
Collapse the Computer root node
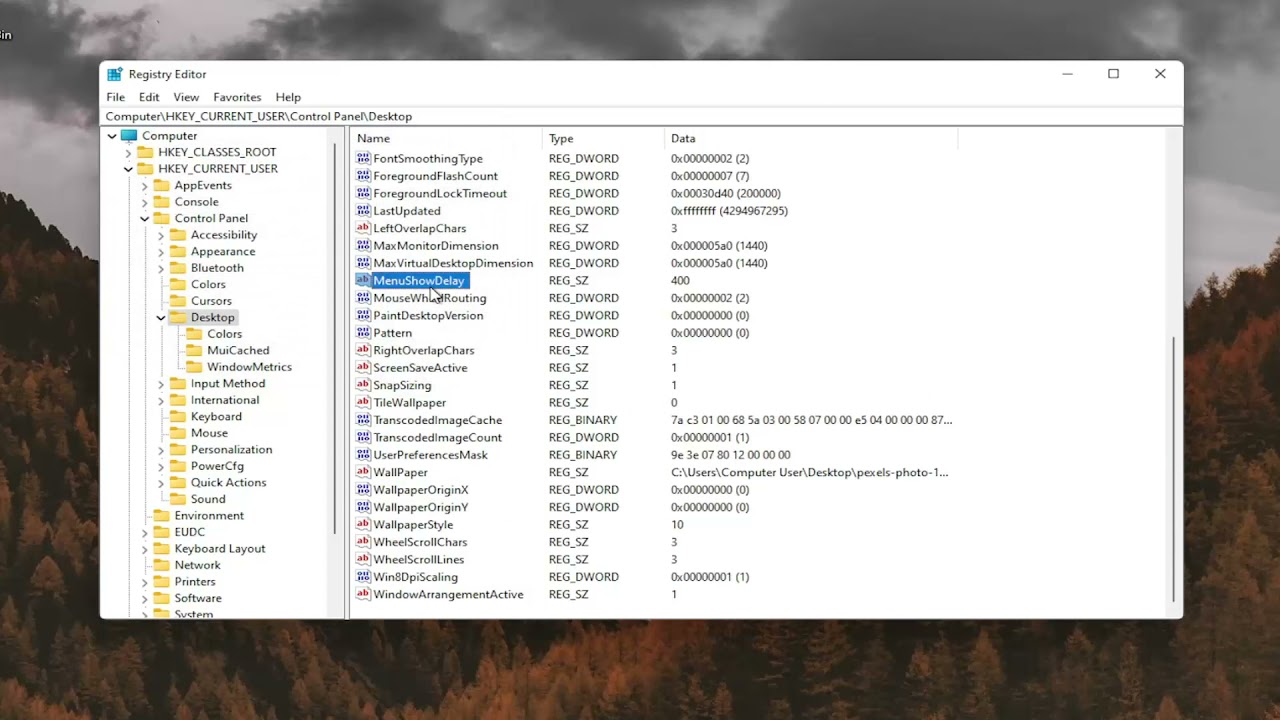pos(112,136)
